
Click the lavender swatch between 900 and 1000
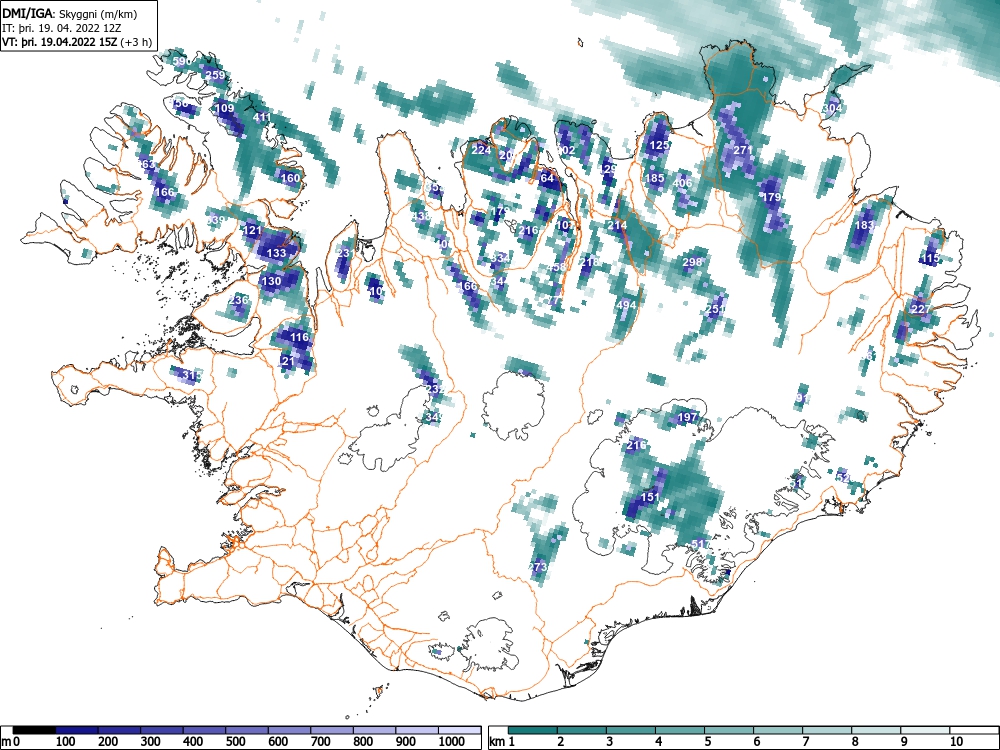(x=416, y=730)
